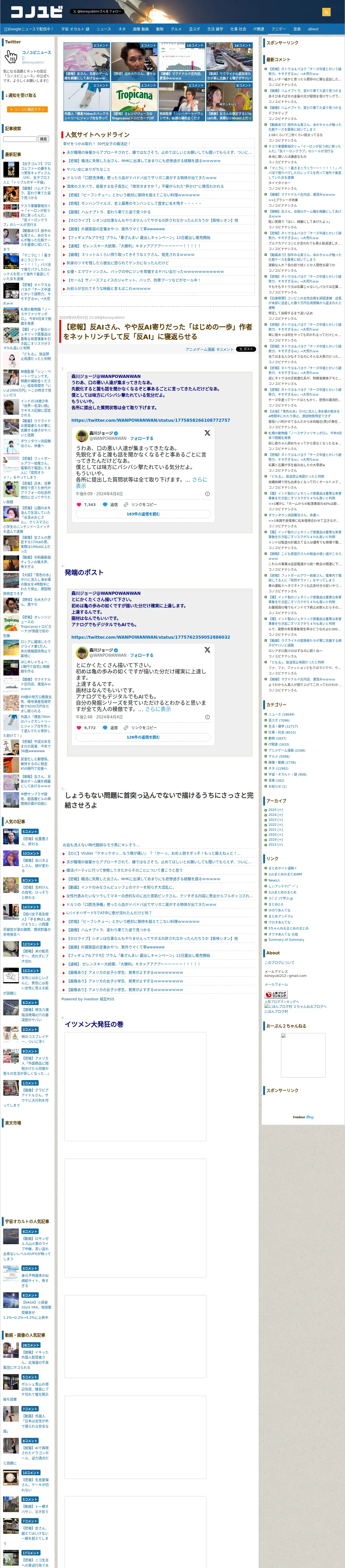The width and height of the screenshot is (345, 1568).
Task: Click the 人気ブログランキング banner
Action: [276, 994]
